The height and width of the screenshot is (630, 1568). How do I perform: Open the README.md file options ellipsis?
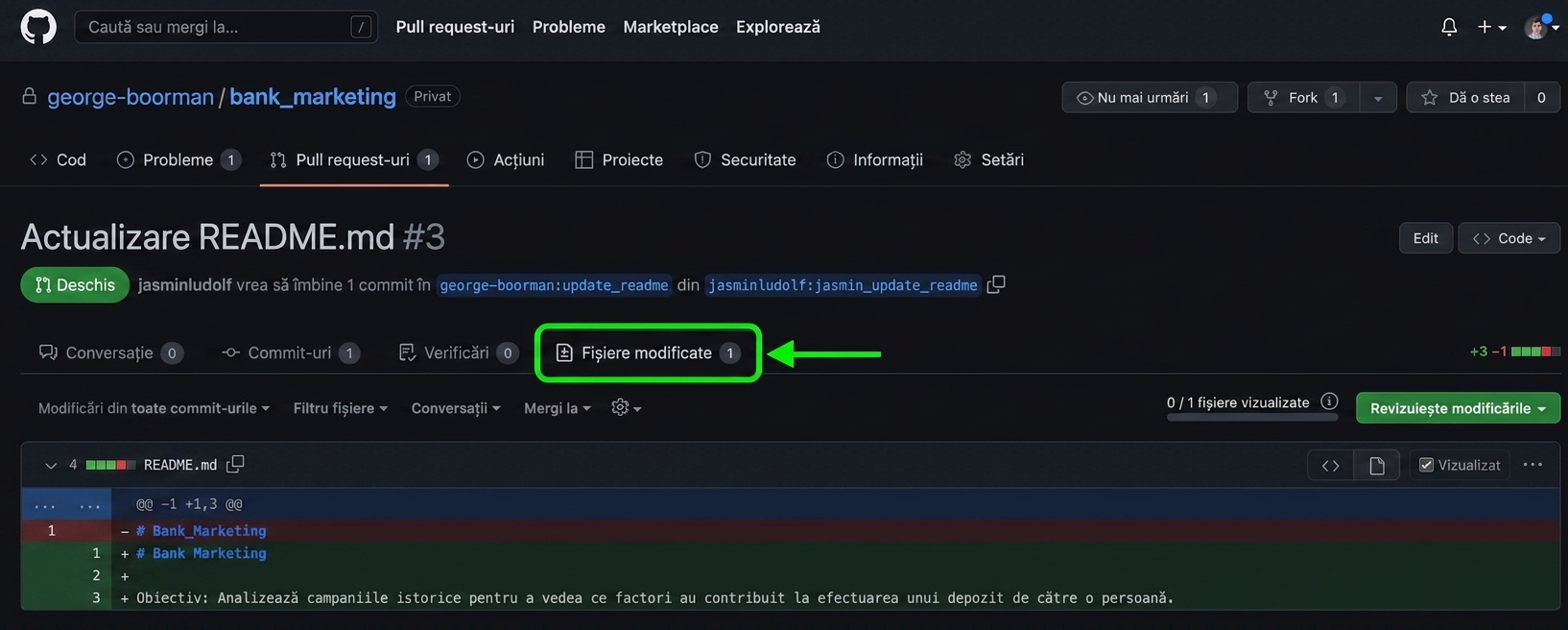point(1532,464)
